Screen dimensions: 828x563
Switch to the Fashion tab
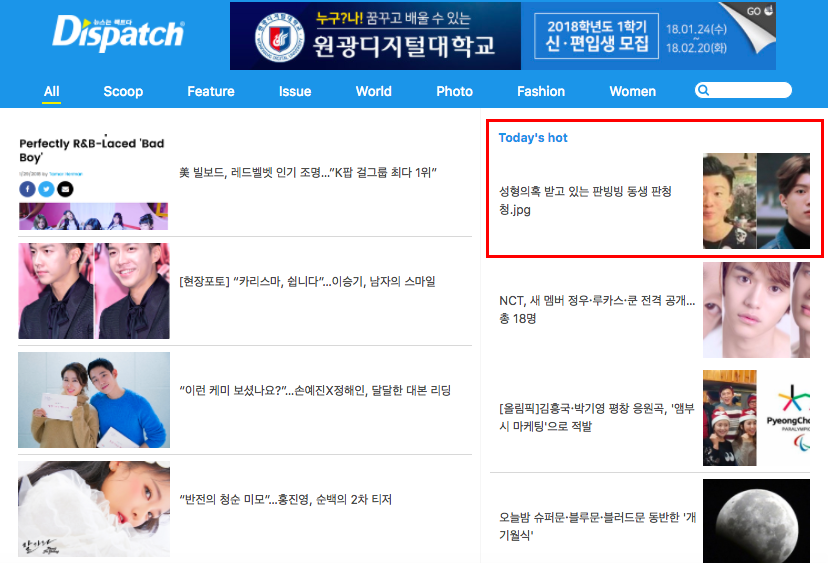[541, 91]
